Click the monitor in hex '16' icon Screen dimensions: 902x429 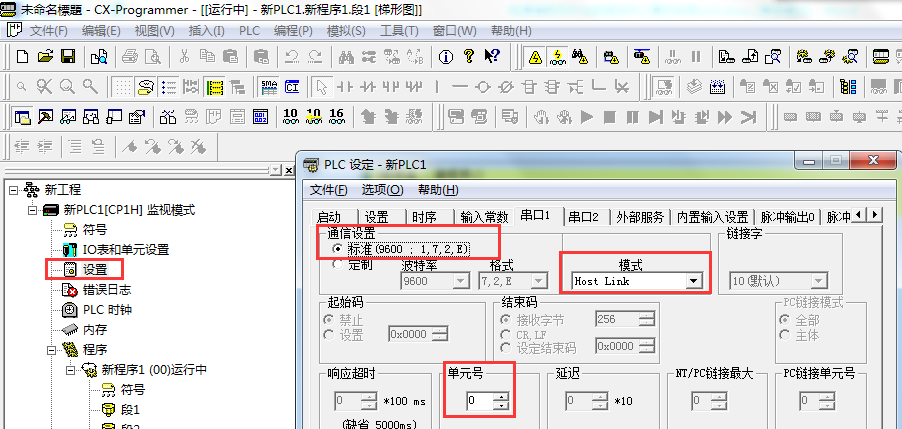(x=335, y=117)
